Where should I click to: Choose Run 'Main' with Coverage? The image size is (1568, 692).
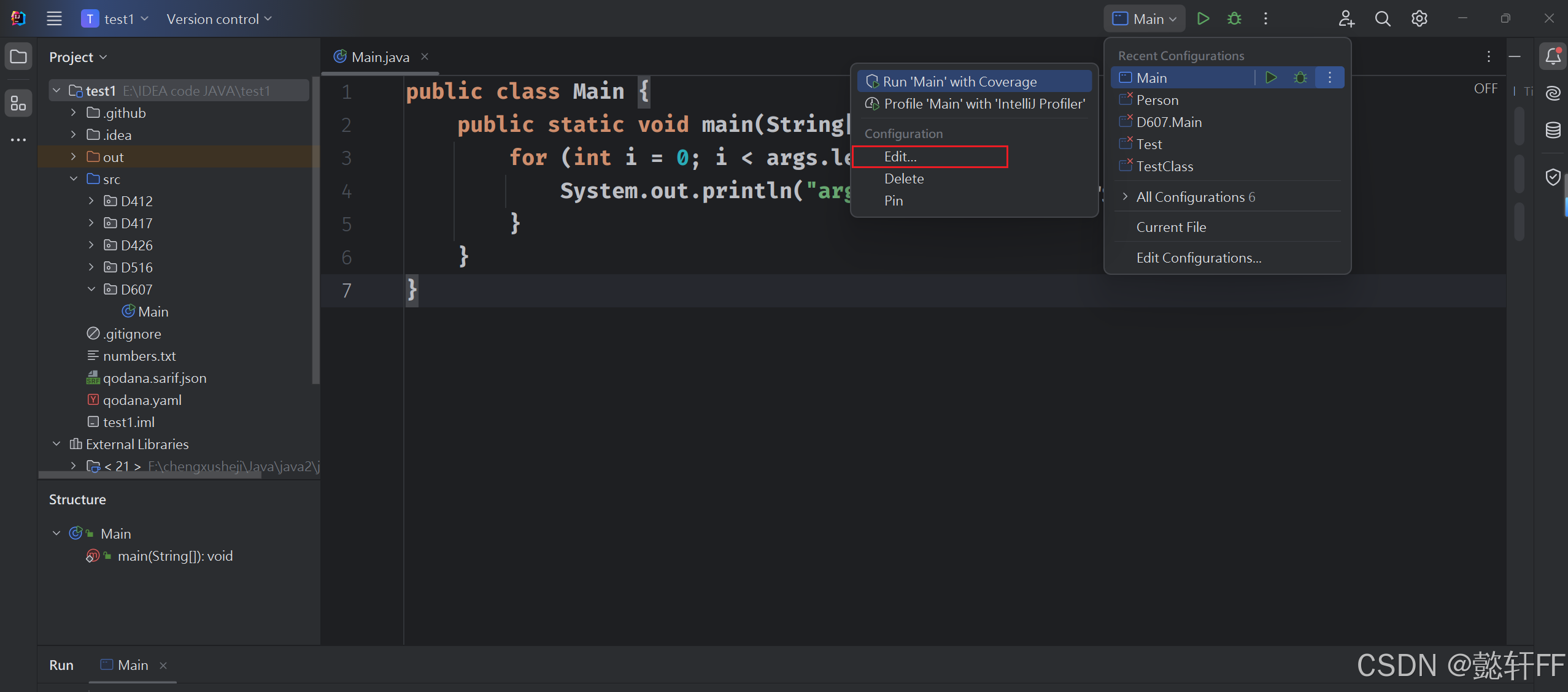coord(959,82)
